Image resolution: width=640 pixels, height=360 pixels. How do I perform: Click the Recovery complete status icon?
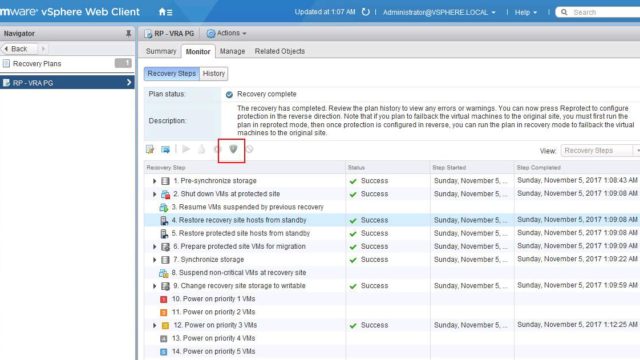coord(229,94)
